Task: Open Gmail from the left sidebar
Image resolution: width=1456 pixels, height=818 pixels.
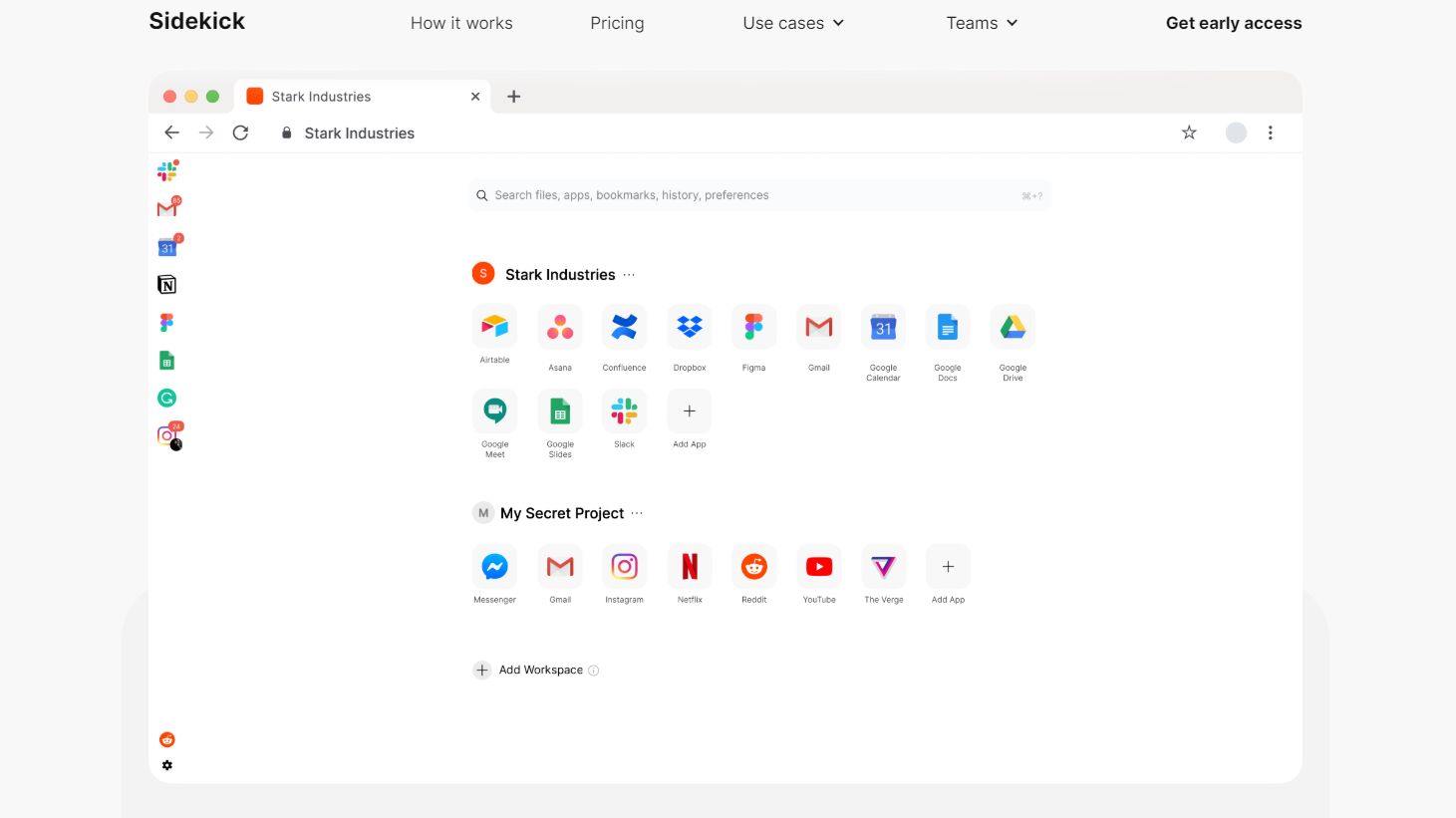Action: pyautogui.click(x=166, y=207)
